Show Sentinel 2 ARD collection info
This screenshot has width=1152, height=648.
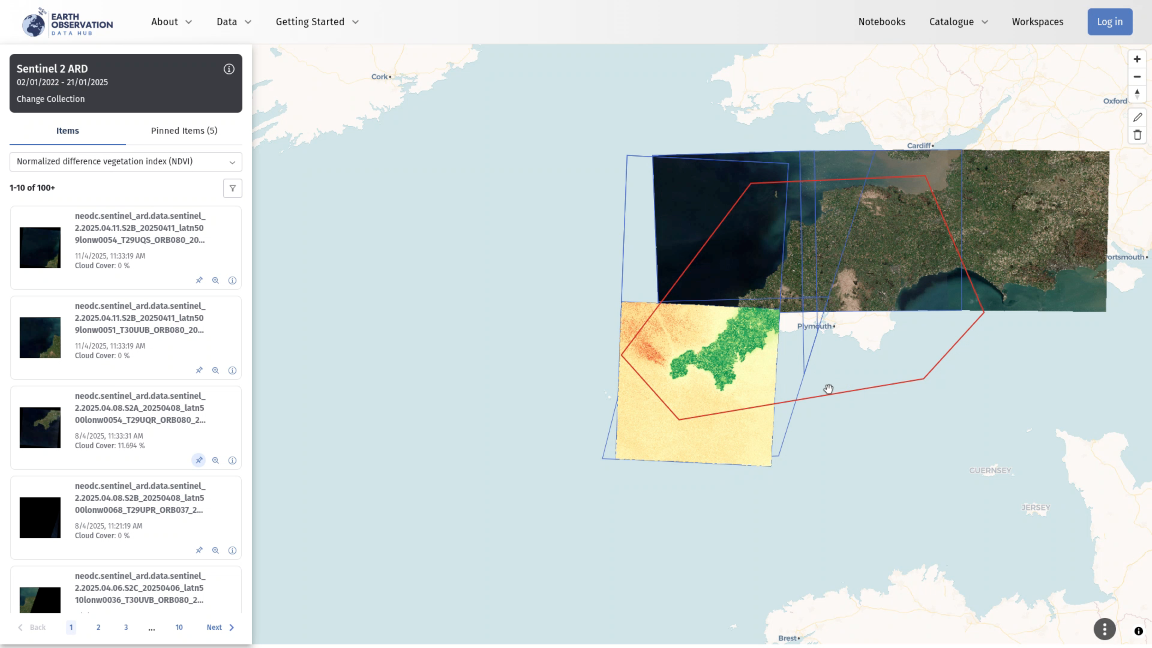coord(229,69)
